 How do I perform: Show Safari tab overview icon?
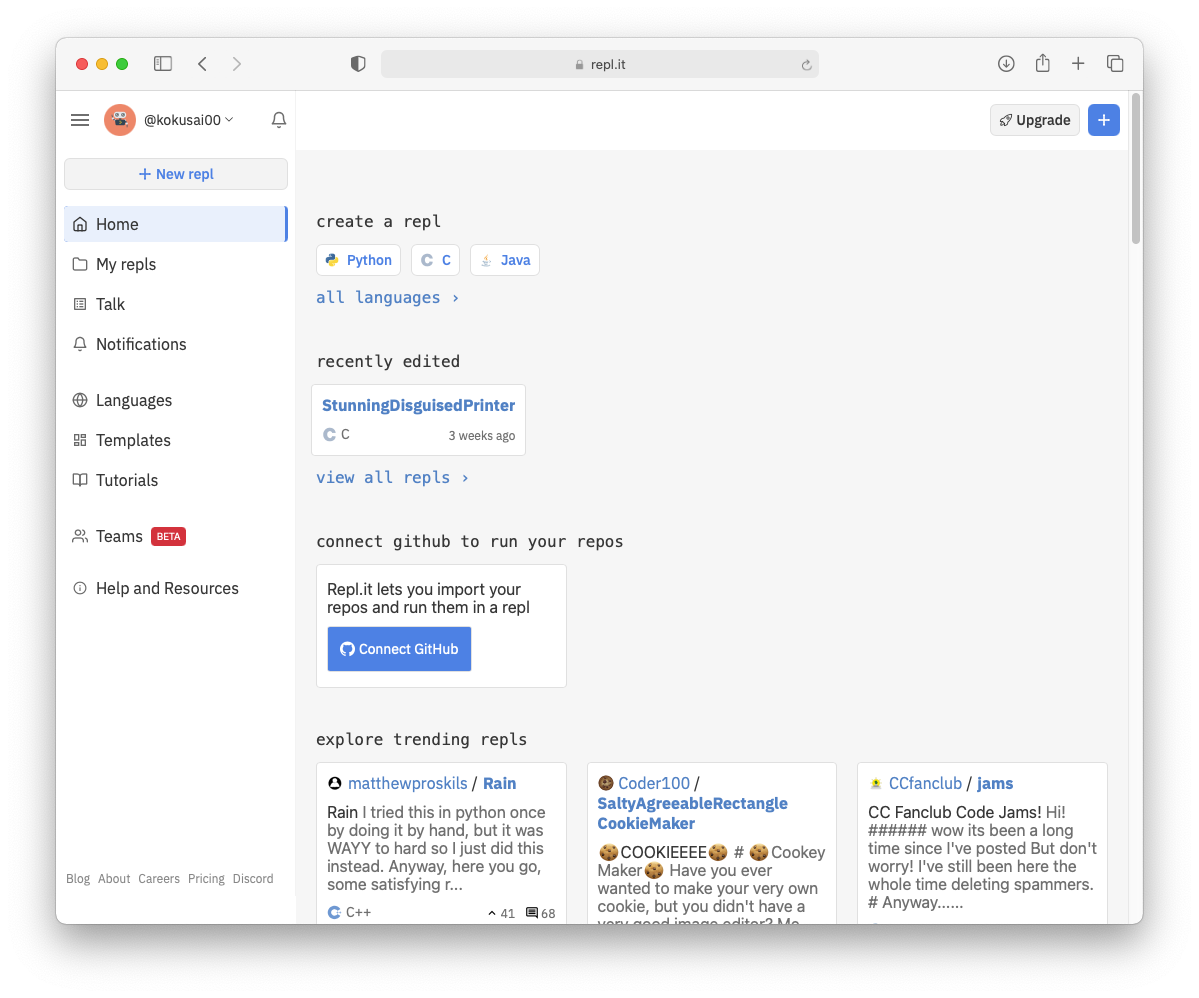[1115, 63]
